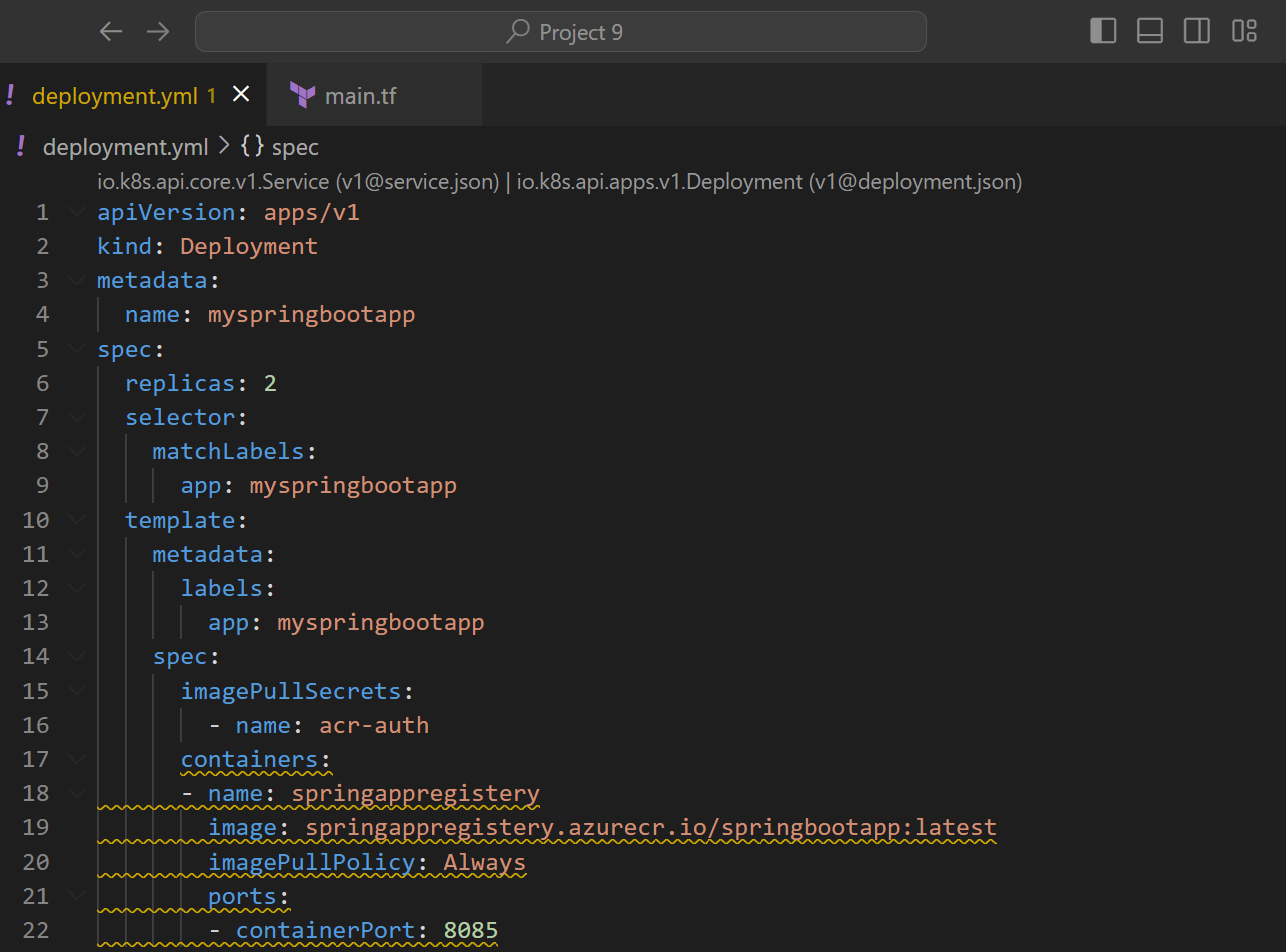The width and height of the screenshot is (1286, 952).
Task: Collapse the spec fold at line 5
Action: pos(77,349)
